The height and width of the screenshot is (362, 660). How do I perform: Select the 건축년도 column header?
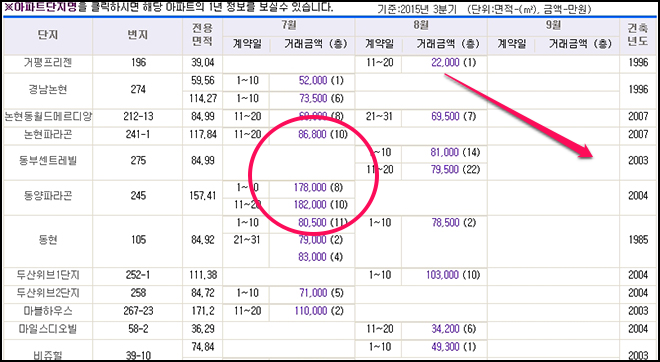point(638,35)
